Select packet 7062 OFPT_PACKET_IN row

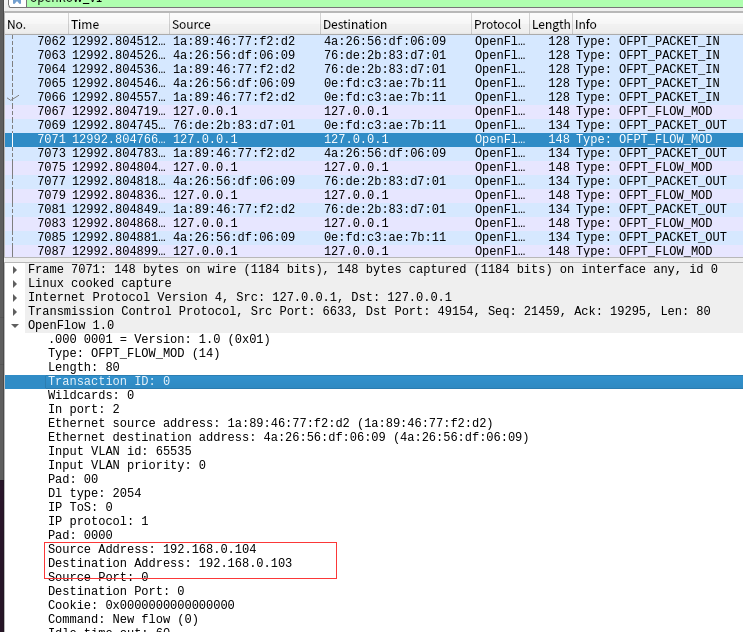[x=374, y=41]
